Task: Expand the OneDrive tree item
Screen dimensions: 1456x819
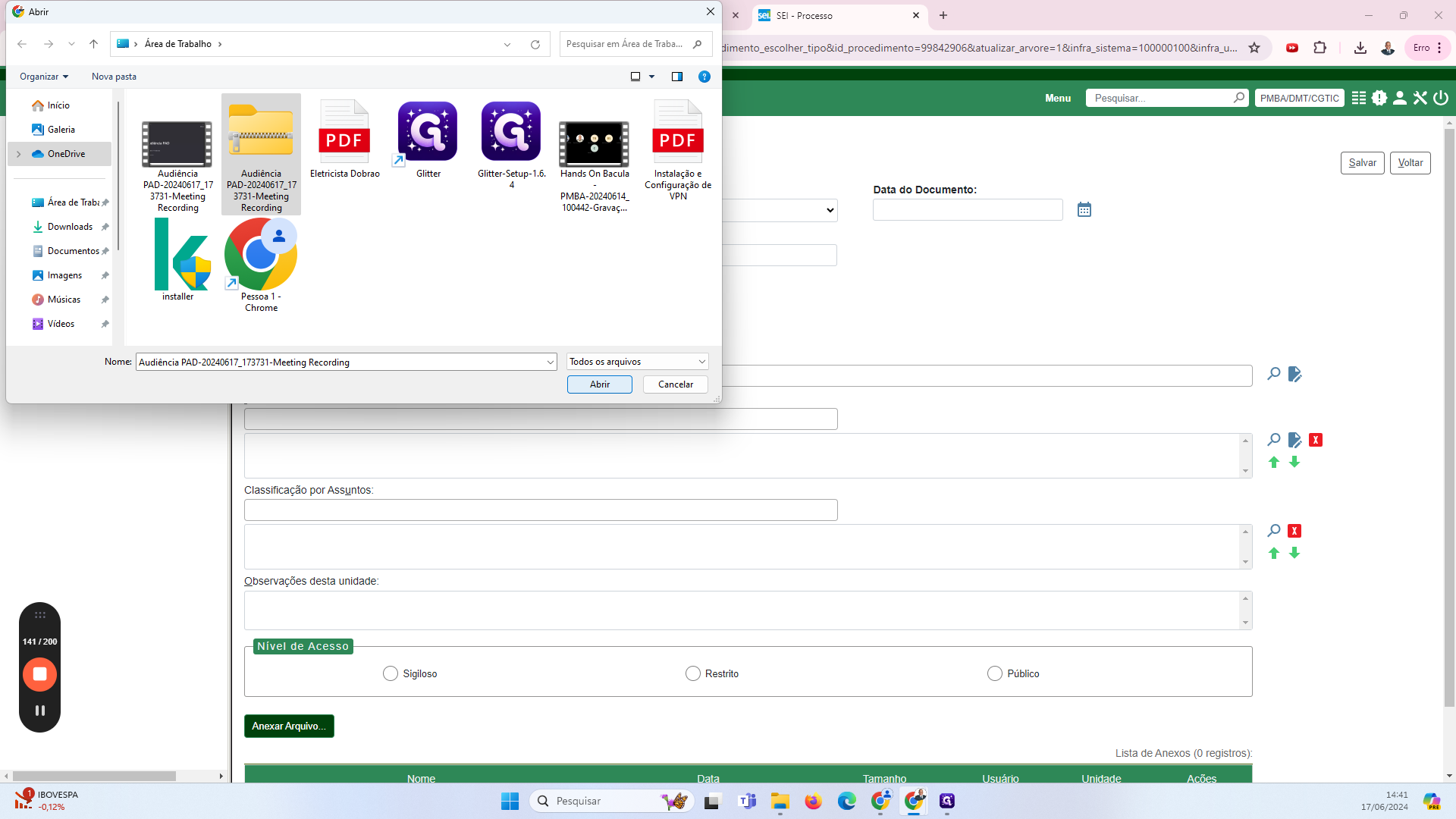Action: [19, 154]
